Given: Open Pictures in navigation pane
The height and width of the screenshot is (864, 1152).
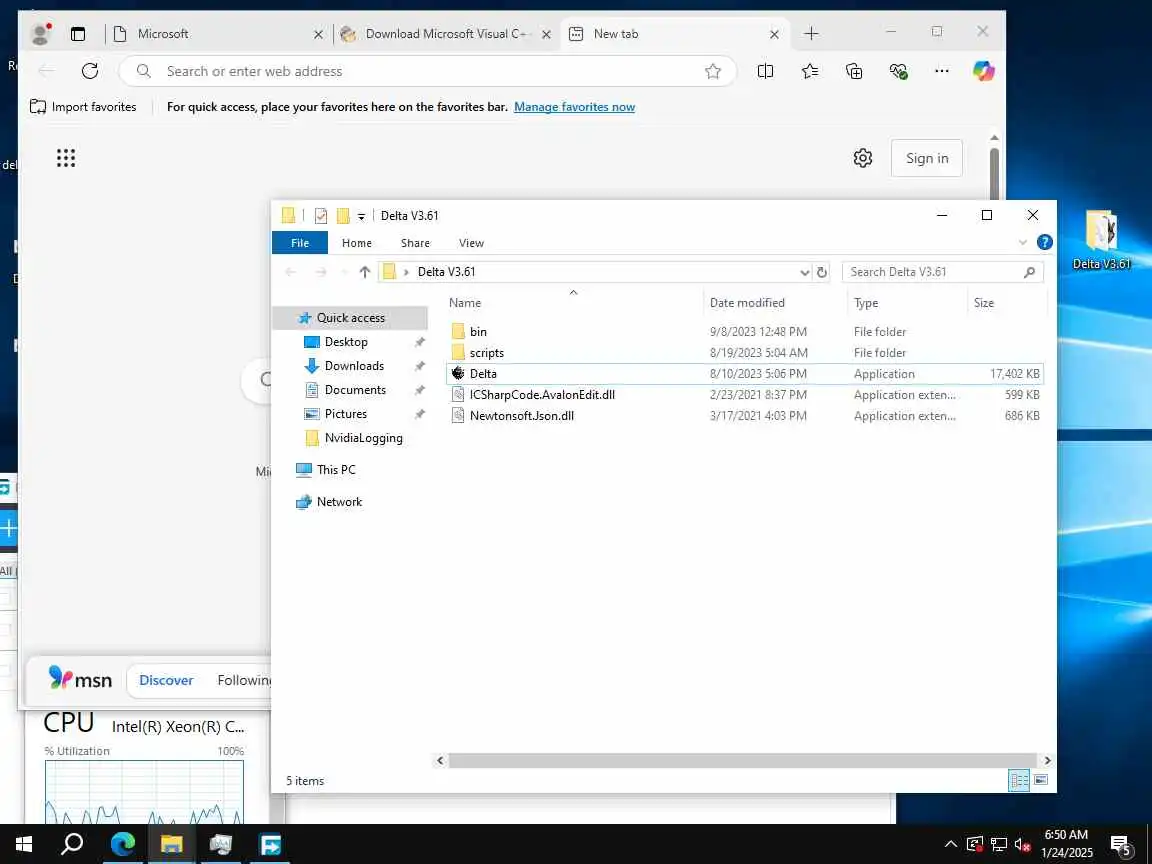Looking at the screenshot, I should [x=345, y=414].
